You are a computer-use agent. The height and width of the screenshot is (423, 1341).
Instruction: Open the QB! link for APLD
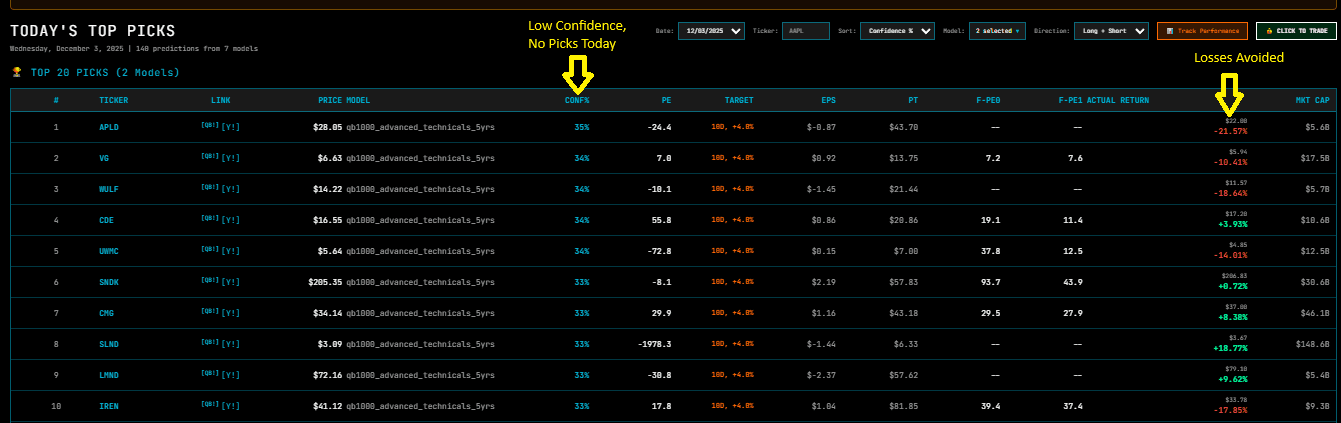pyautogui.click(x=209, y=127)
